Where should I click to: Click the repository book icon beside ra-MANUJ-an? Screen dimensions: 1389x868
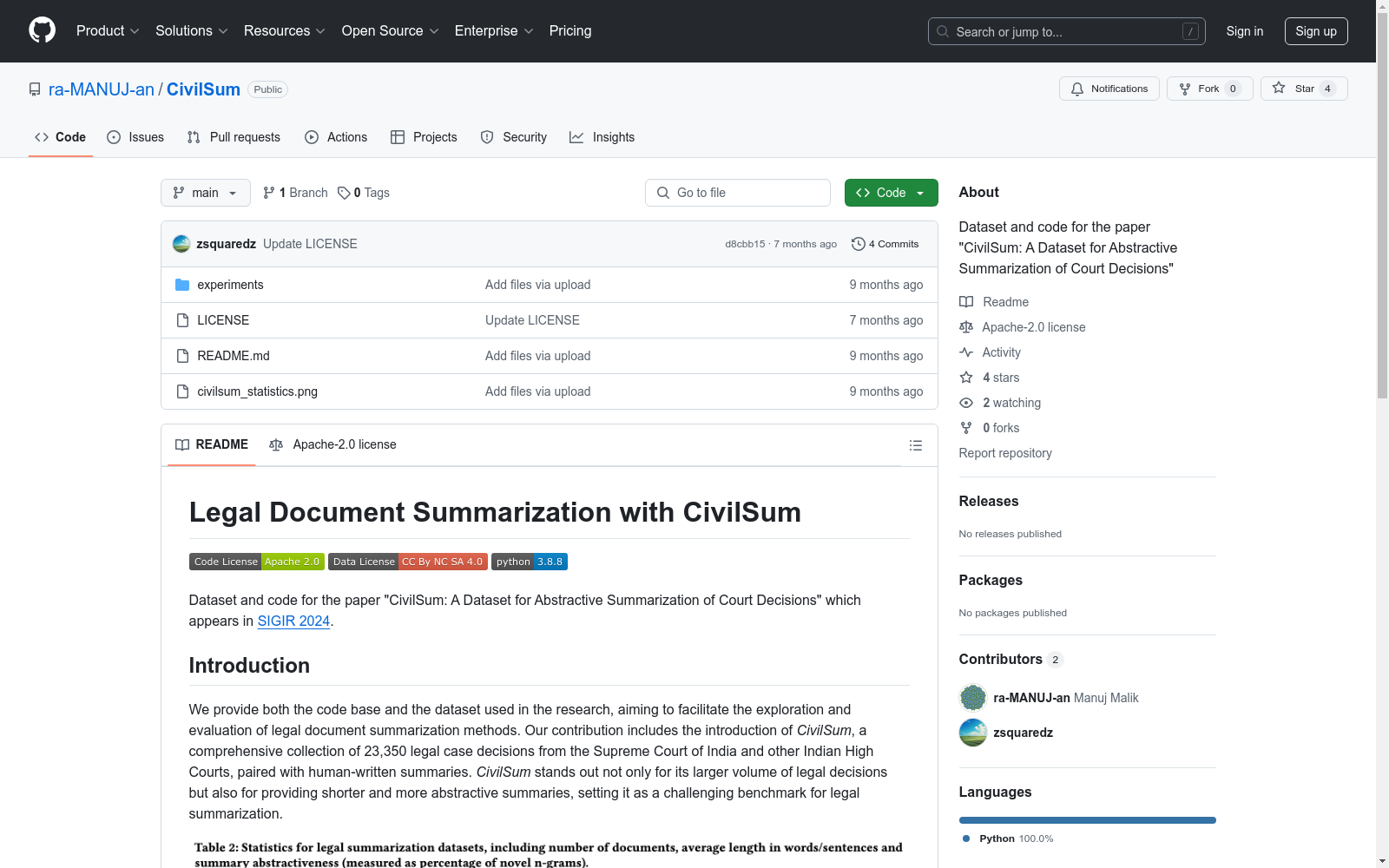[x=35, y=89]
